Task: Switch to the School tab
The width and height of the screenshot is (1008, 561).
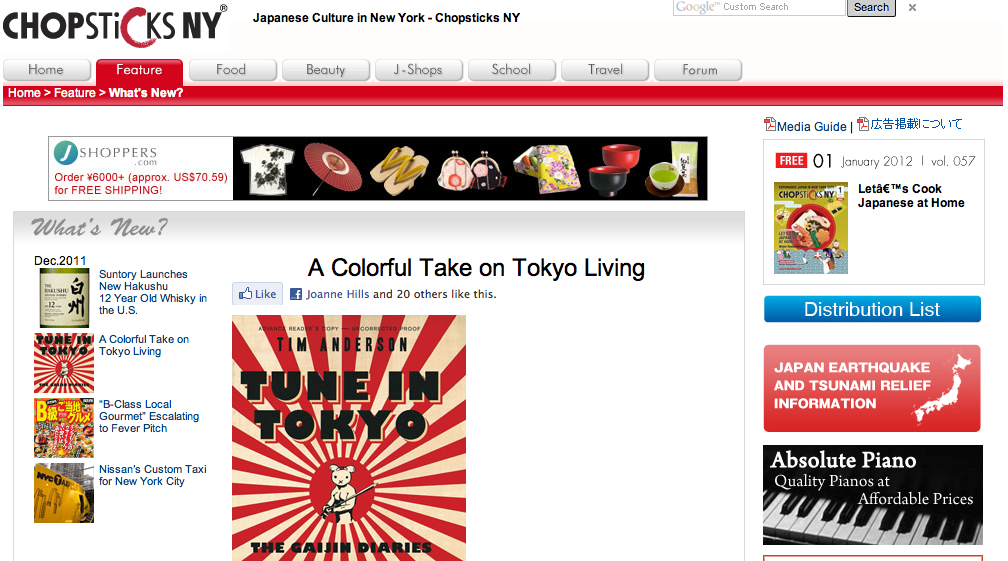Action: click(511, 69)
